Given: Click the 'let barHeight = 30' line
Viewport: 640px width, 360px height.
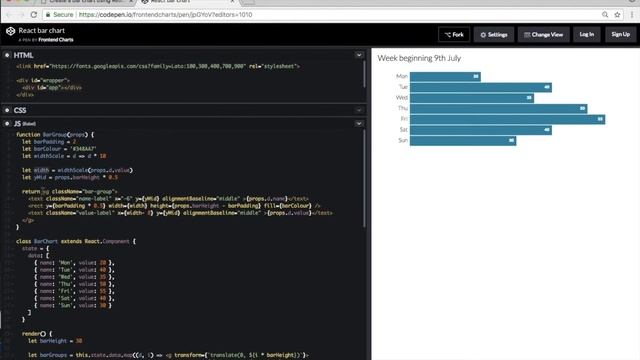Looking at the screenshot, I should [x=55, y=341].
